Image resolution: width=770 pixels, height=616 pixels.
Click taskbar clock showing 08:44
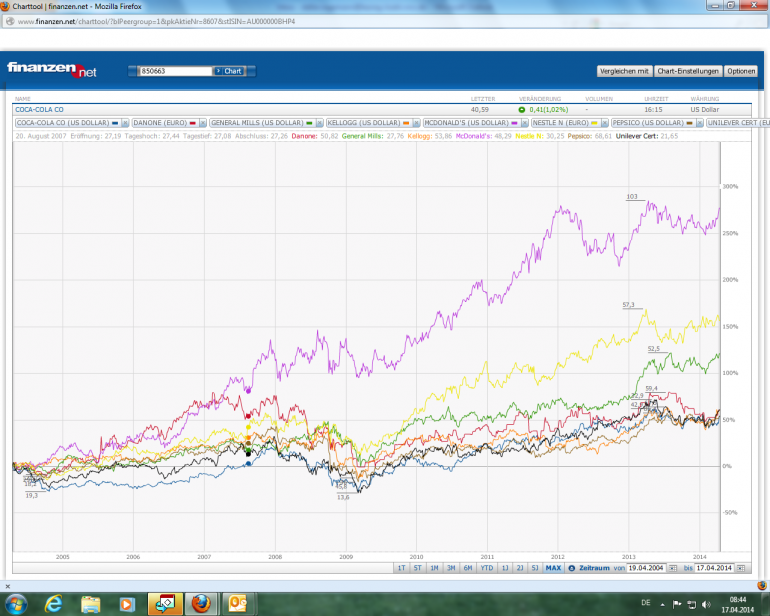[738, 605]
